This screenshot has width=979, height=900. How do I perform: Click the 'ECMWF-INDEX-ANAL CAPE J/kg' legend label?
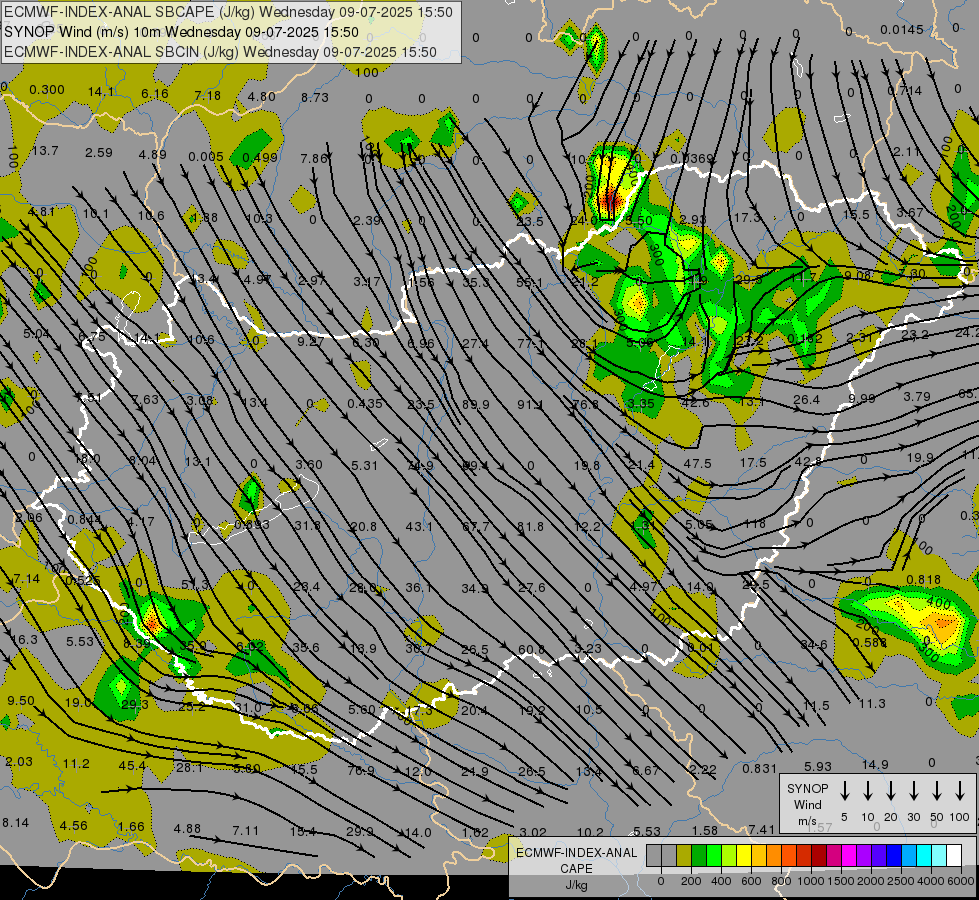[x=576, y=868]
